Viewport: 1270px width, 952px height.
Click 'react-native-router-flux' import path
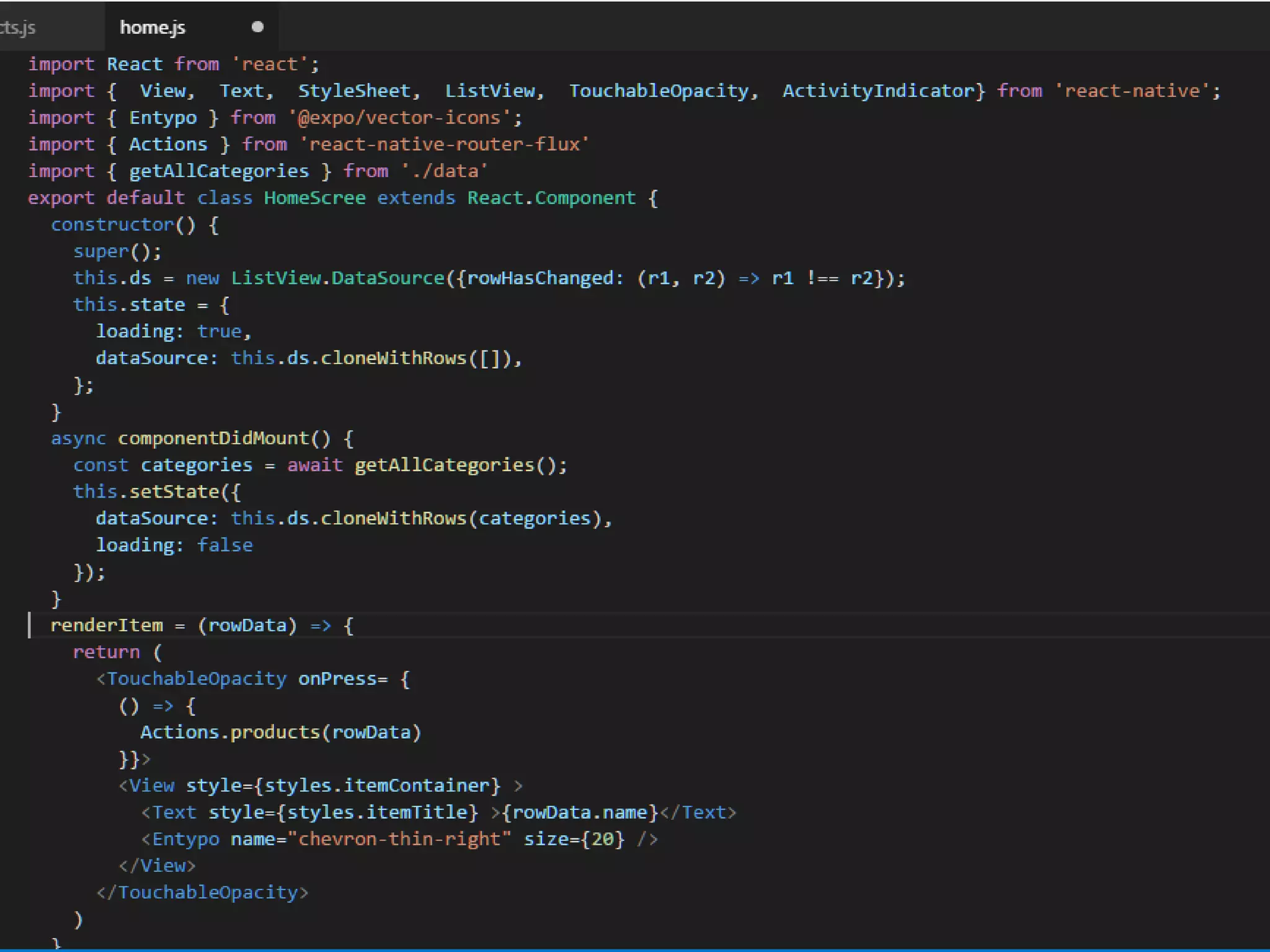click(443, 144)
